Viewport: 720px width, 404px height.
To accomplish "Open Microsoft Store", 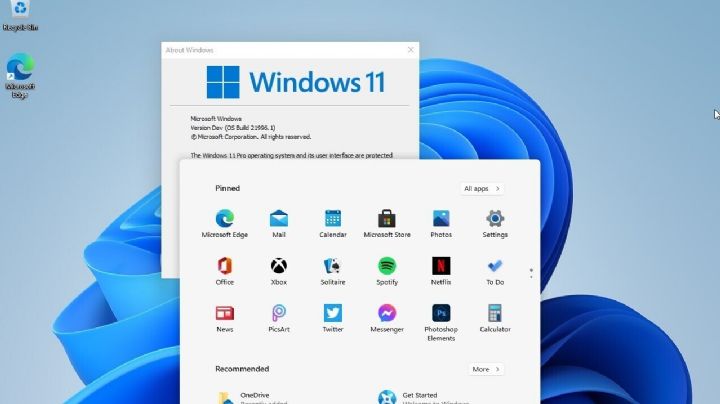I will (x=387, y=224).
